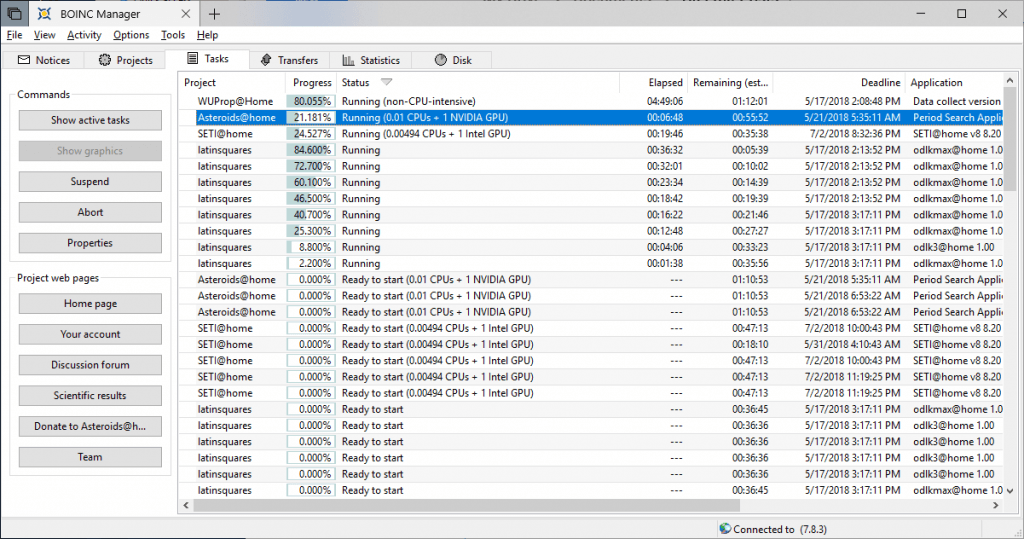Click the 84.600% latinsquares progress bar

(311, 150)
